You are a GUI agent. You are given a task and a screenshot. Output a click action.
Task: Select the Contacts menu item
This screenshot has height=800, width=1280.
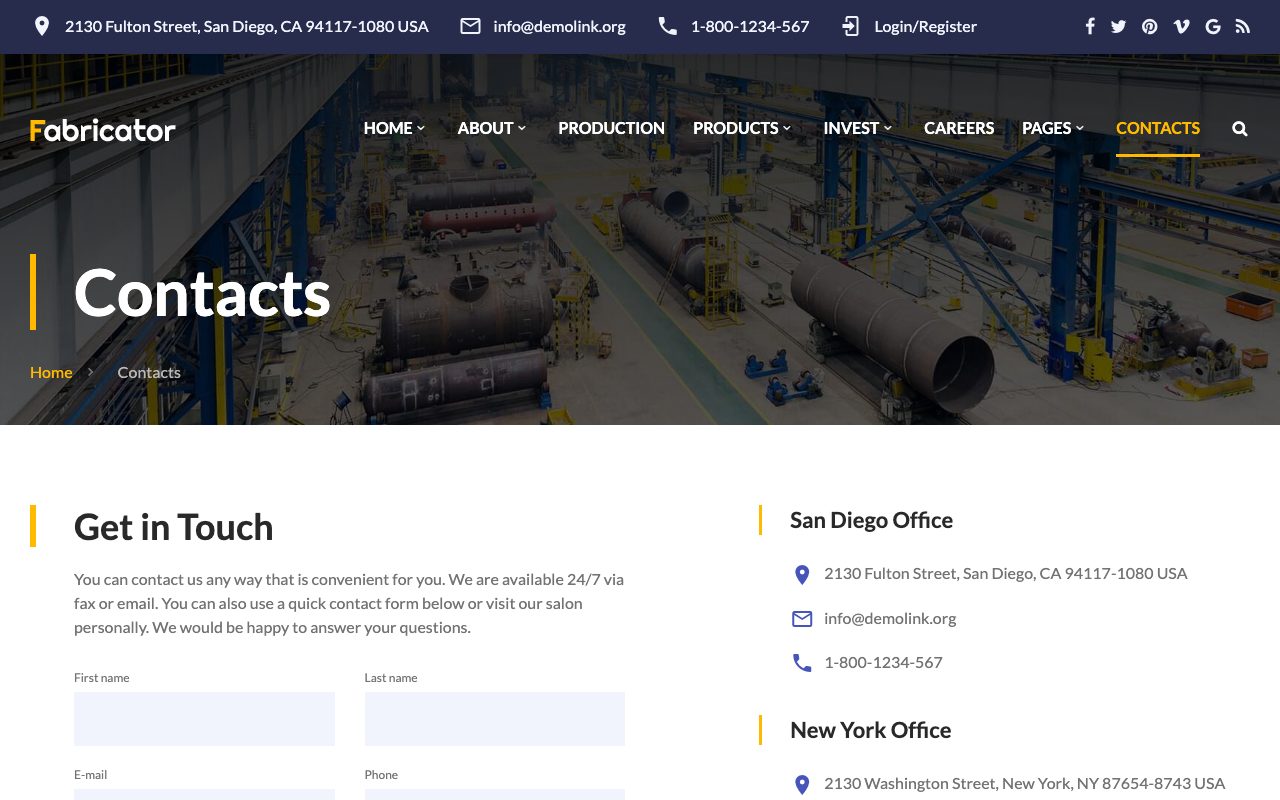point(1158,128)
